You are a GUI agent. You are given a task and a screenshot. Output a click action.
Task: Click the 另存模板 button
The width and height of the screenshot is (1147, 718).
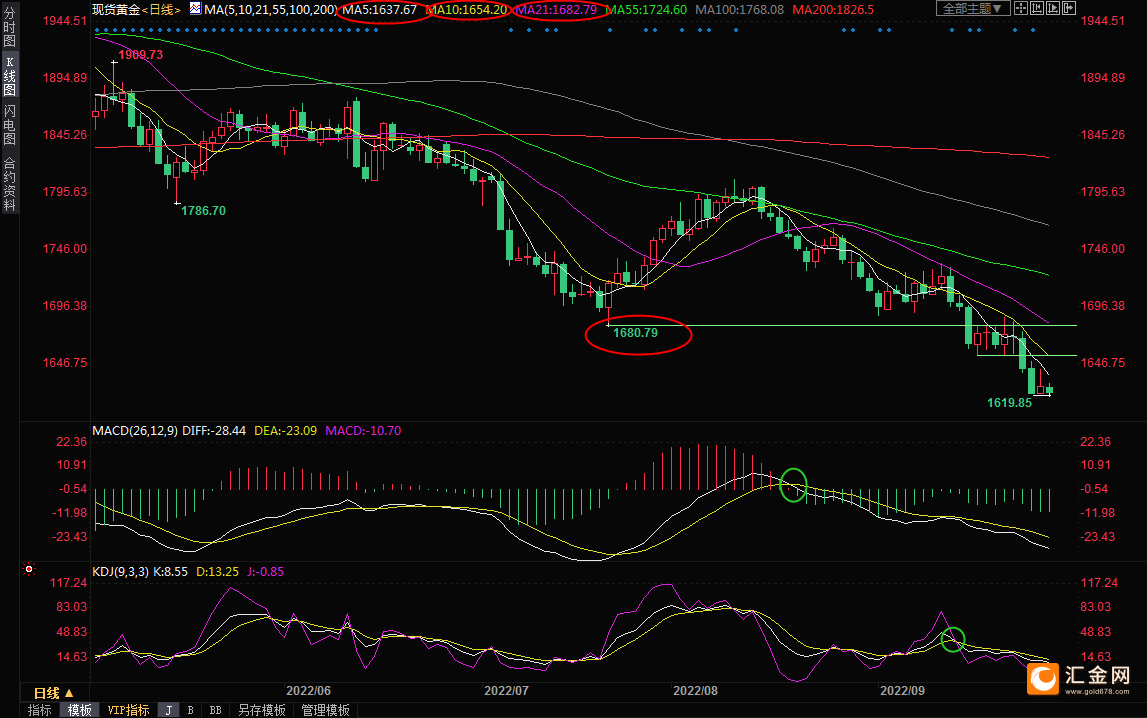click(262, 710)
